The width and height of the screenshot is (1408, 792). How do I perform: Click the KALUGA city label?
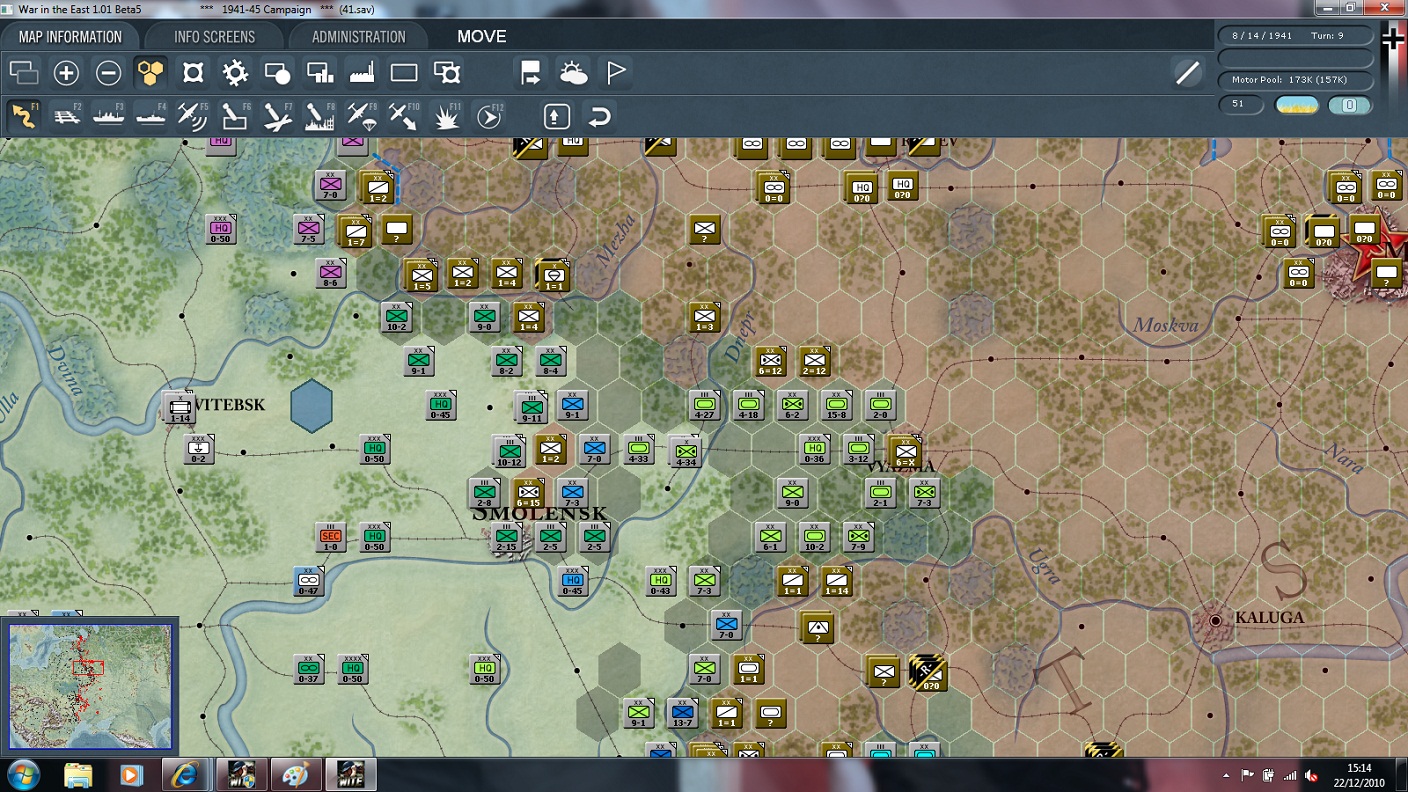1270,618
